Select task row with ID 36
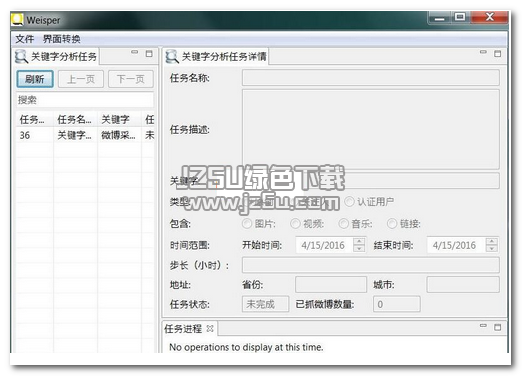 coord(85,135)
